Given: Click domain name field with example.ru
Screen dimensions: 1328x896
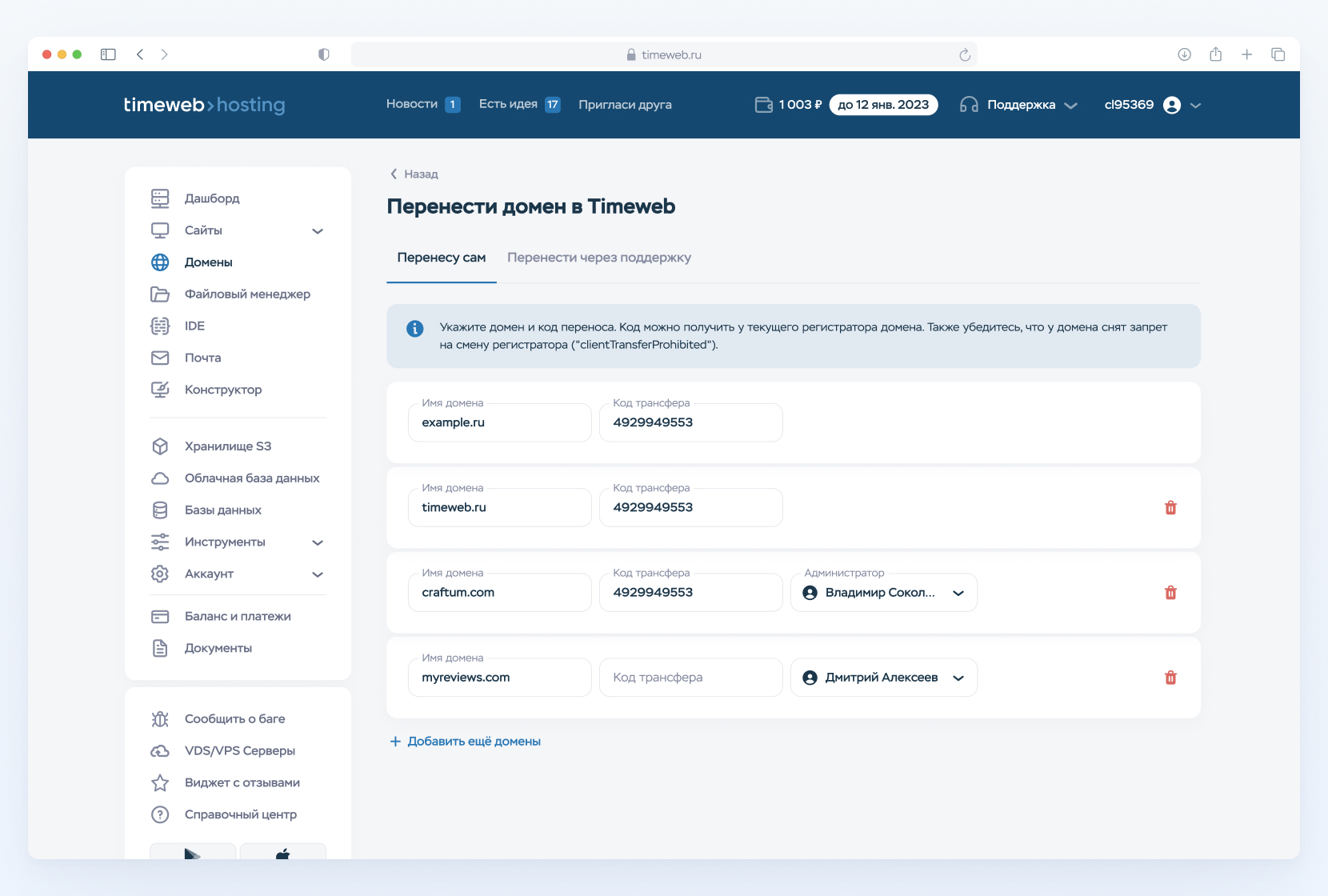Looking at the screenshot, I should tap(500, 422).
